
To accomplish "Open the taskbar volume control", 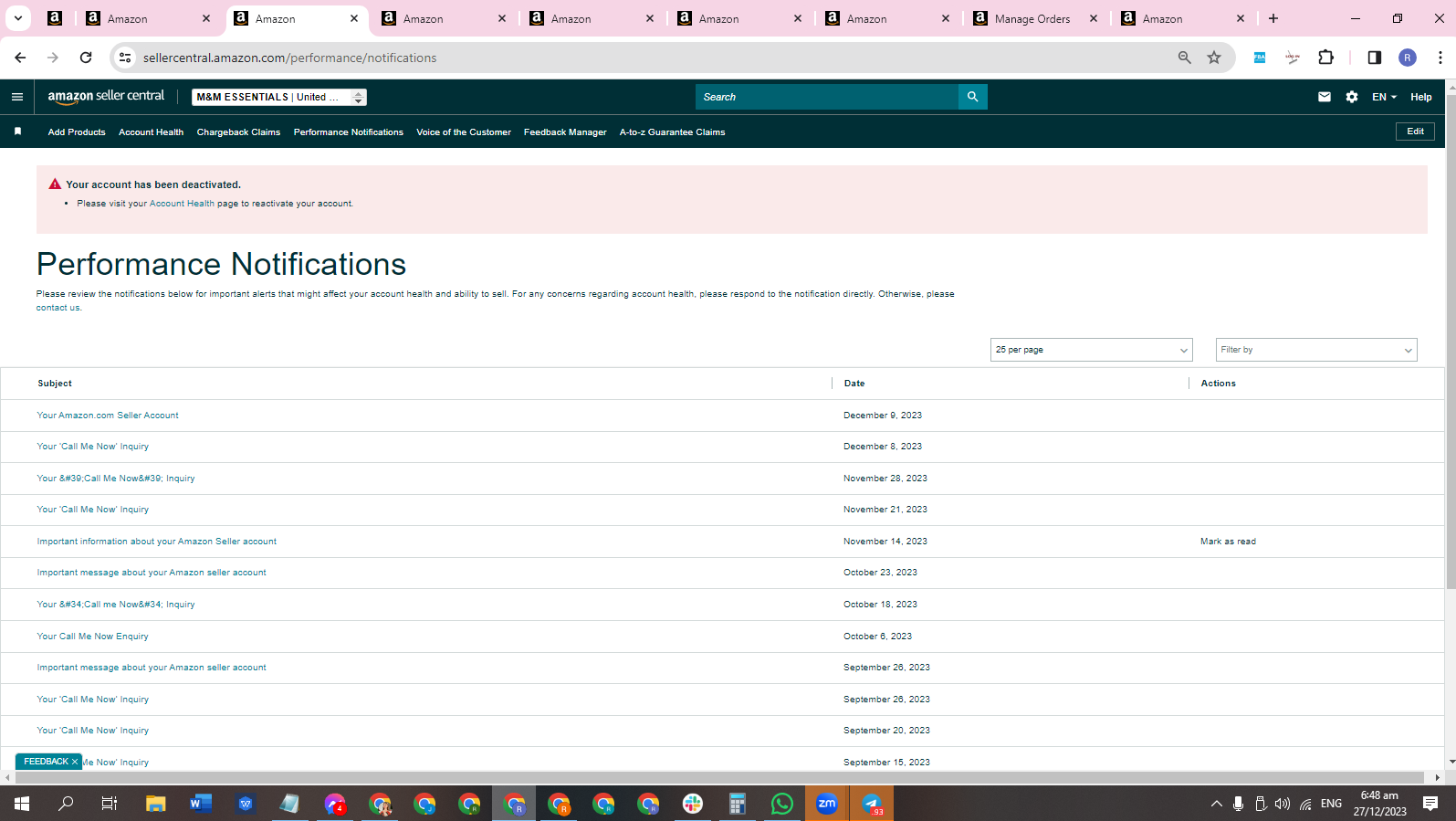I will (1283, 804).
